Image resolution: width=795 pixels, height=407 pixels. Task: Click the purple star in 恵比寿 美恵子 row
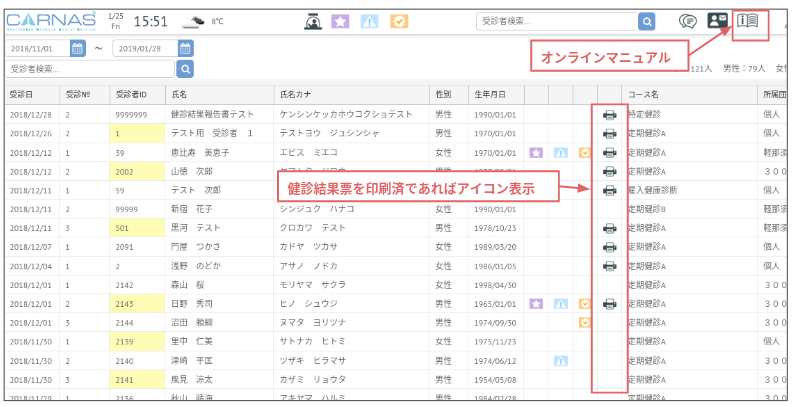tap(536, 153)
